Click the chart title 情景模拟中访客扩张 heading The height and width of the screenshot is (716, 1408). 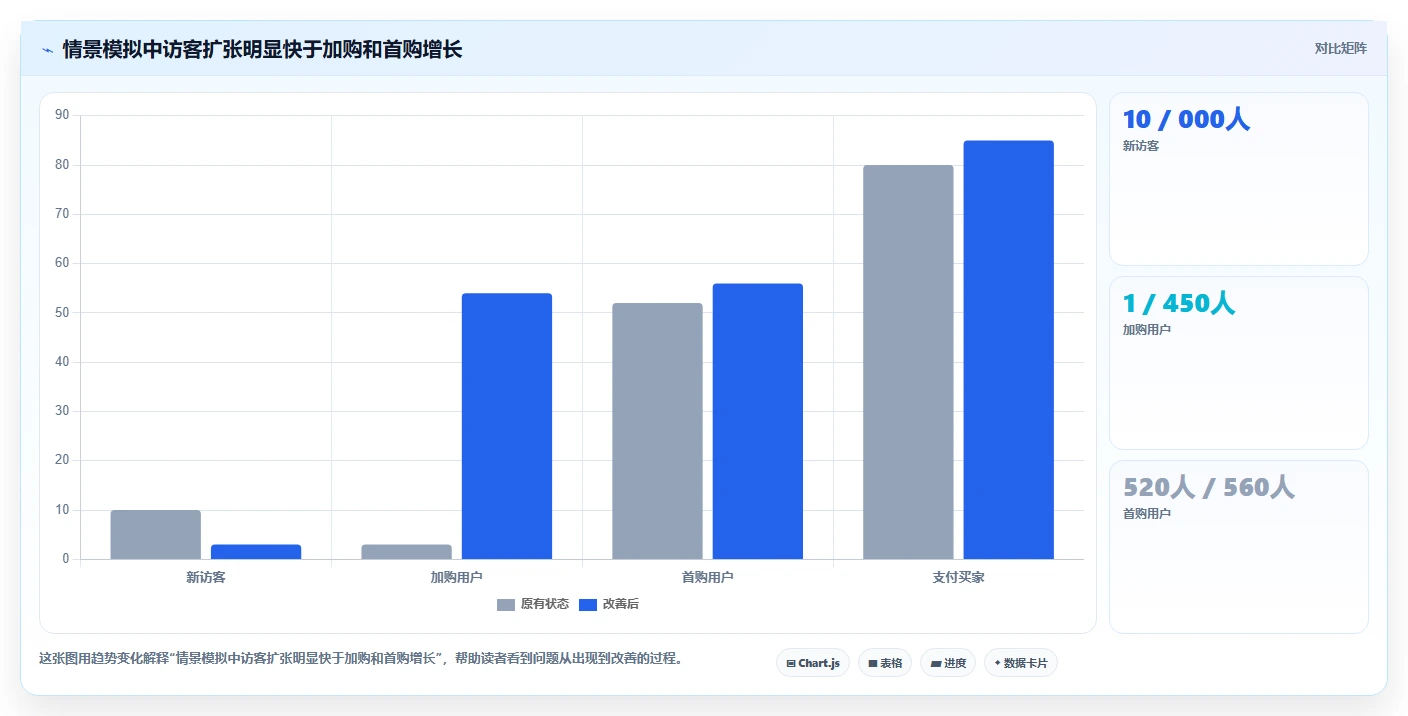pyautogui.click(x=262, y=49)
